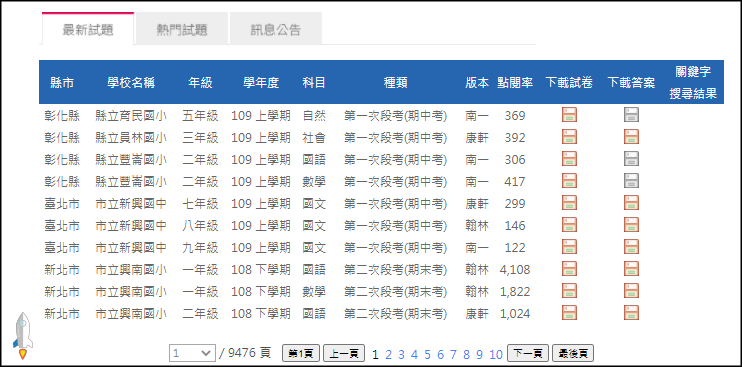
Task: Open the page number dropdown
Action: 192,353
